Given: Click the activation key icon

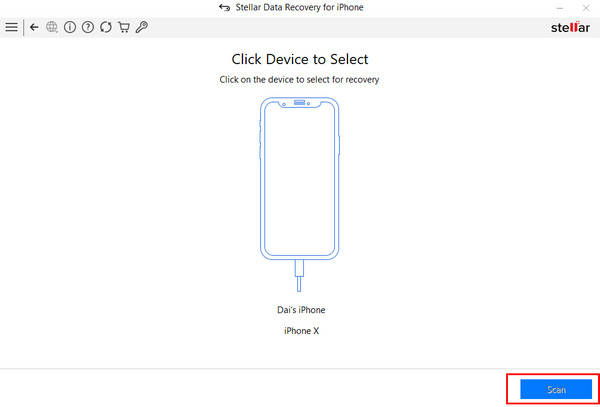Looking at the screenshot, I should (142, 27).
